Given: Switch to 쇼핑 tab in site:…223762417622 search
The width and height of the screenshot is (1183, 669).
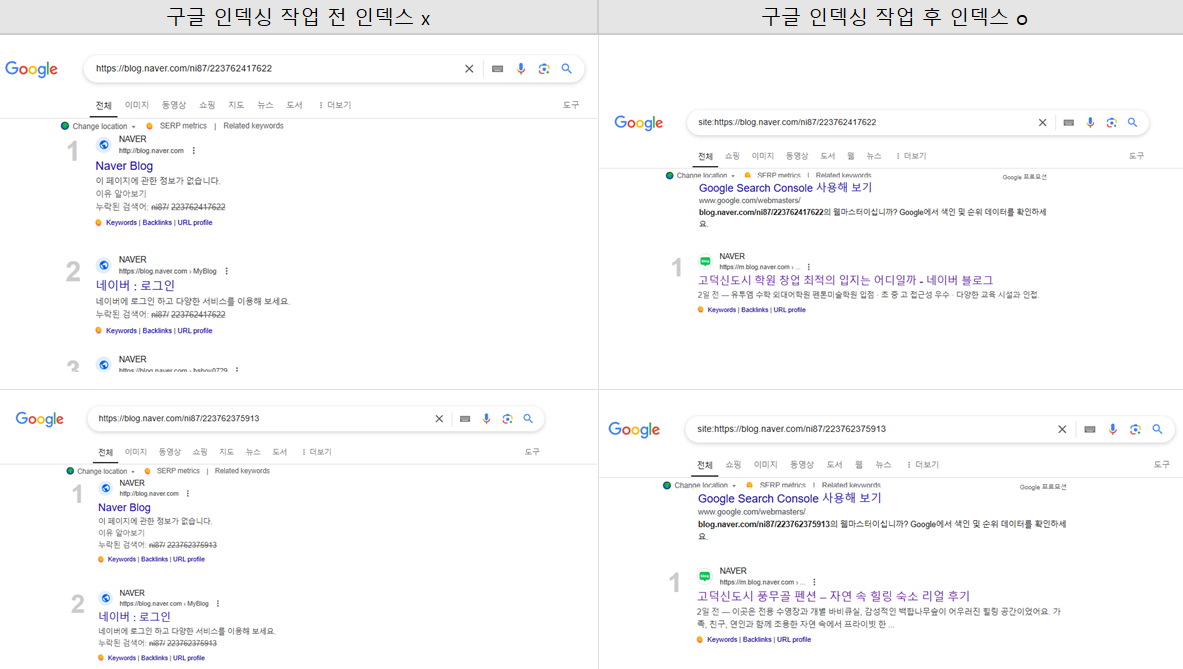Looking at the screenshot, I should (x=733, y=156).
